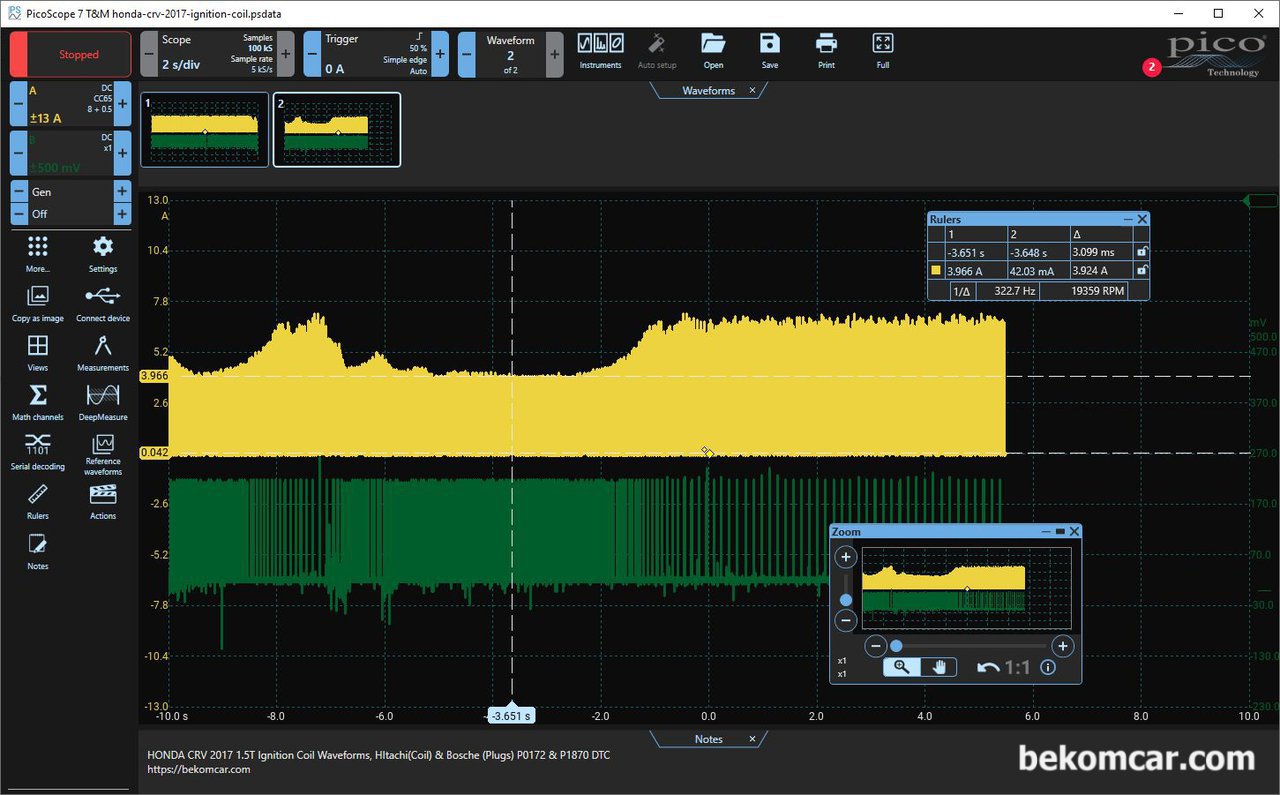Click yellow channel A swatch in Rulers
The height and width of the screenshot is (795, 1280).
(x=937, y=270)
